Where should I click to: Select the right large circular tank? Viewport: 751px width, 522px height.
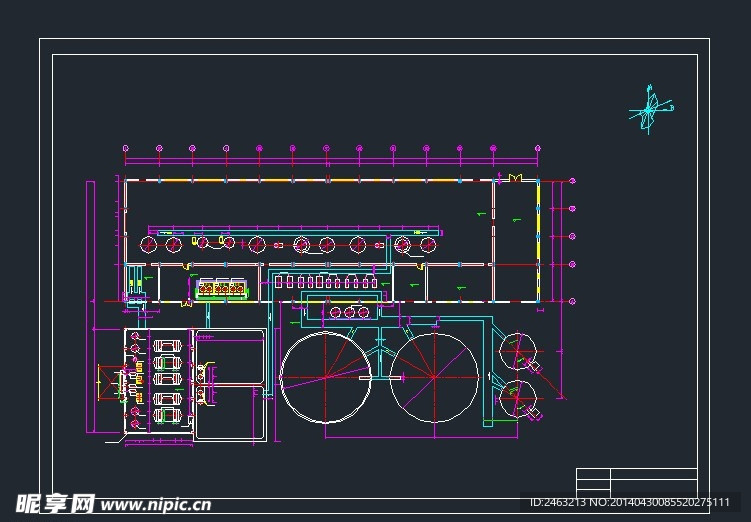pyautogui.click(x=434, y=377)
